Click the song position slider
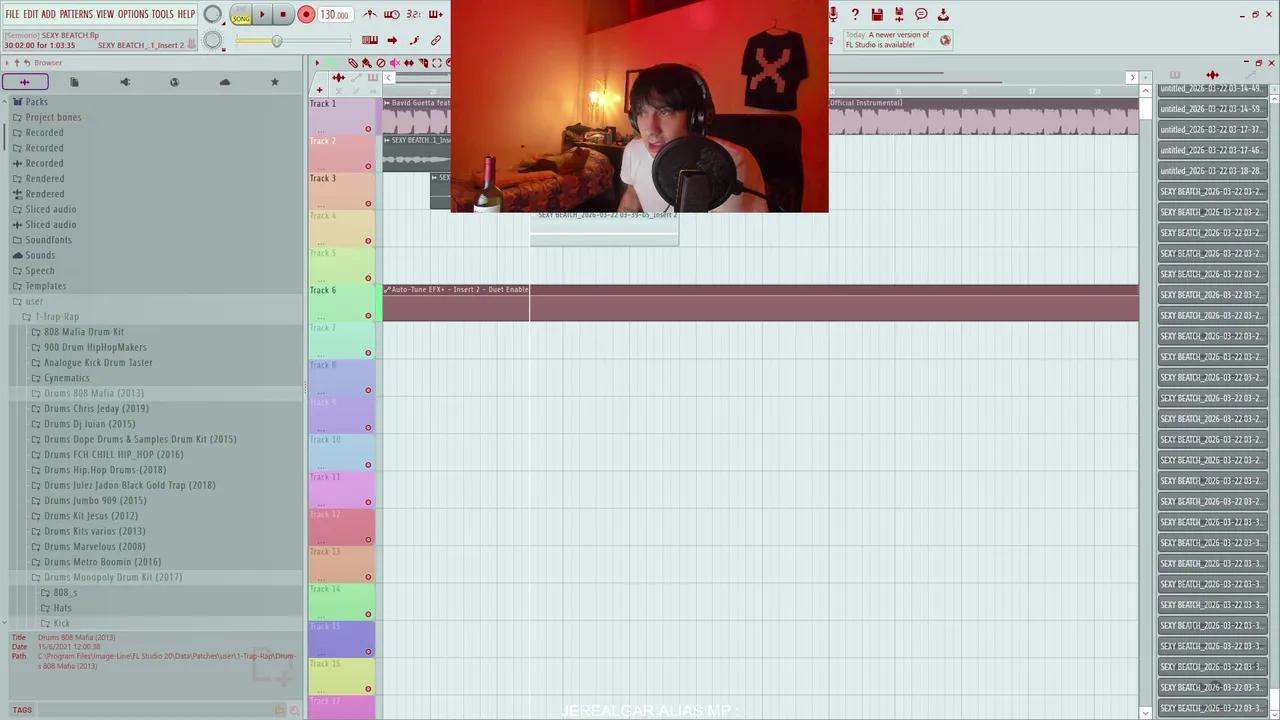 293,40
